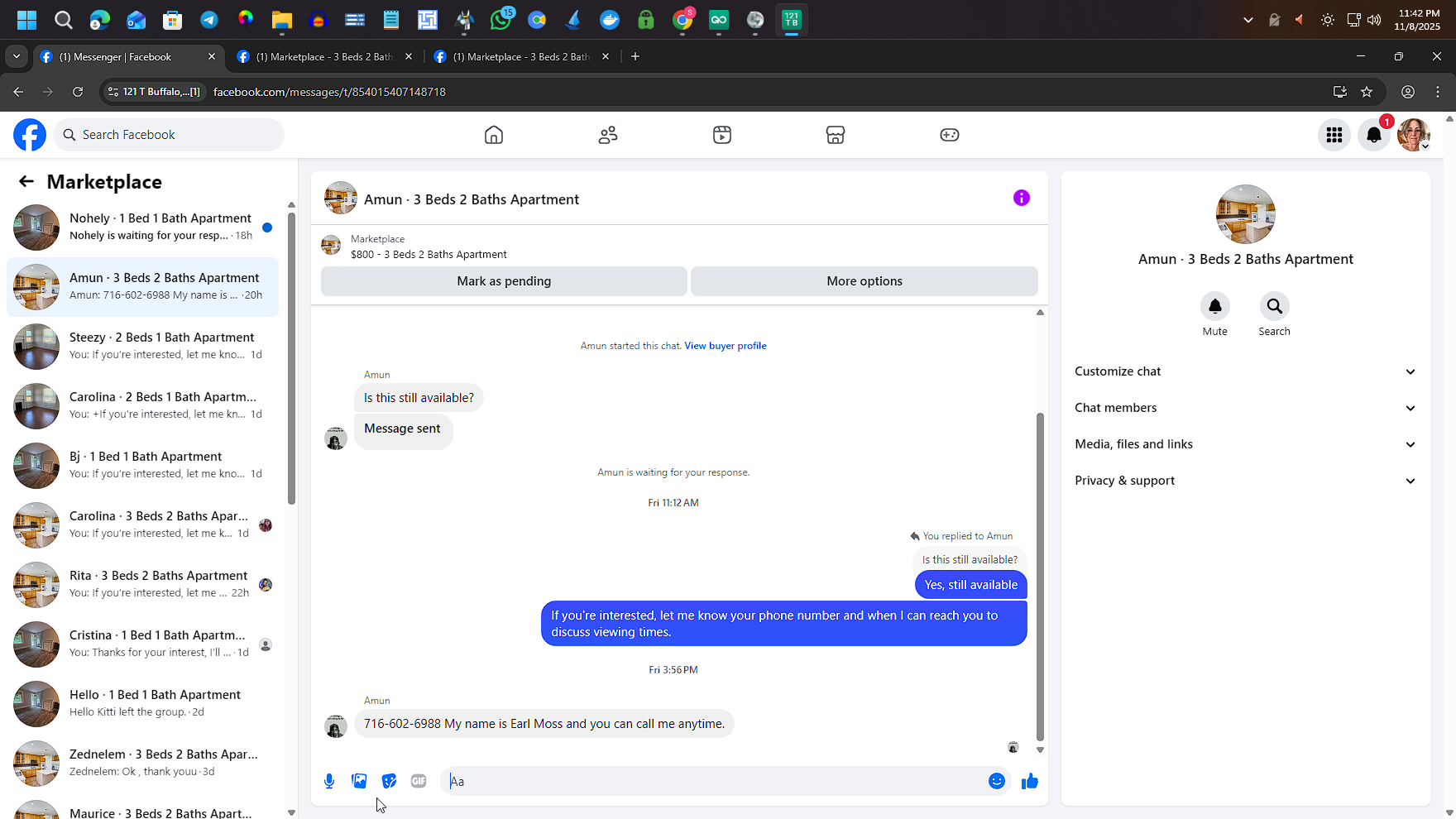Mute this chat with the bell icon
Image resolution: width=1456 pixels, height=819 pixels.
pos(1215,306)
